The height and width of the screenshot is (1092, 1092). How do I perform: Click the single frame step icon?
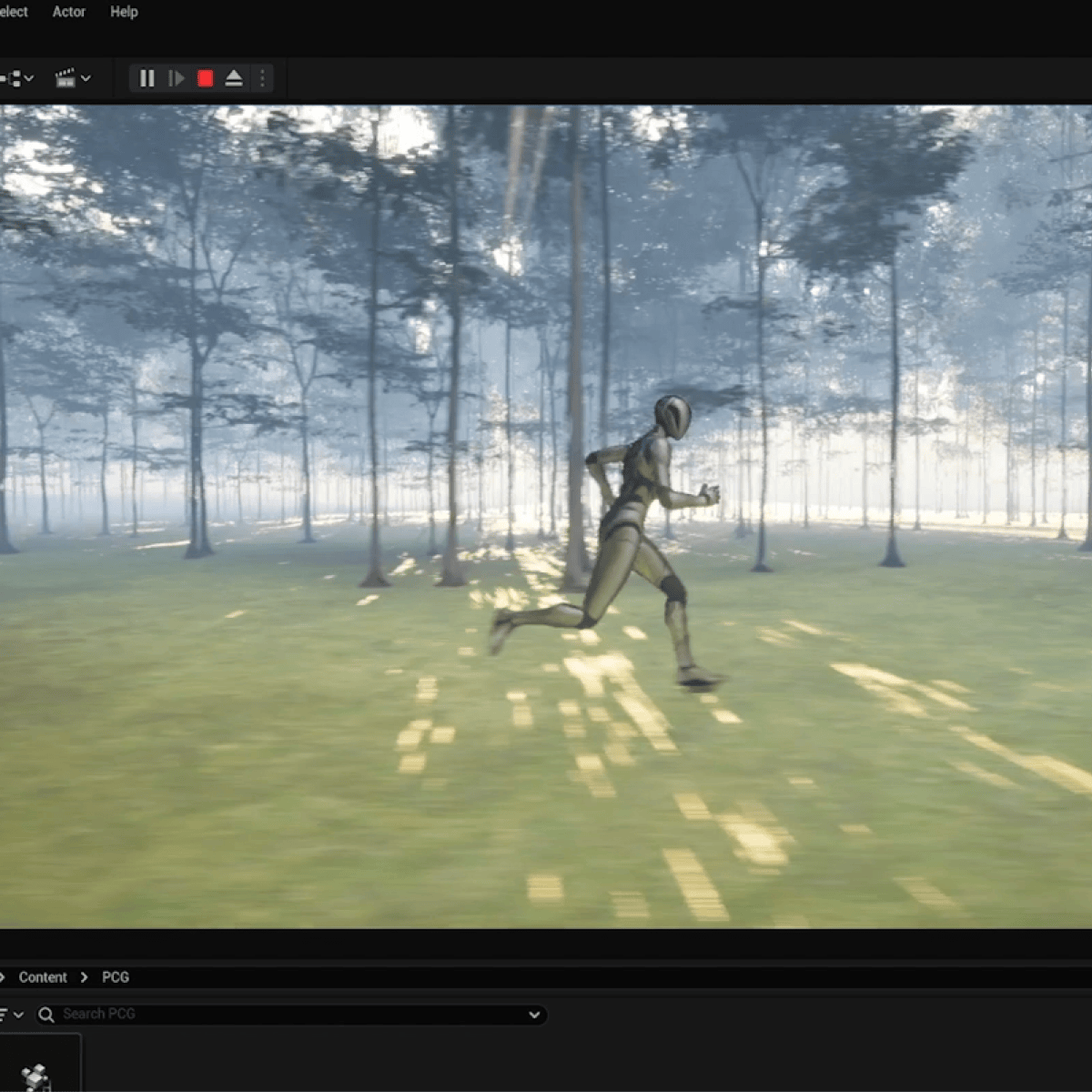[177, 78]
